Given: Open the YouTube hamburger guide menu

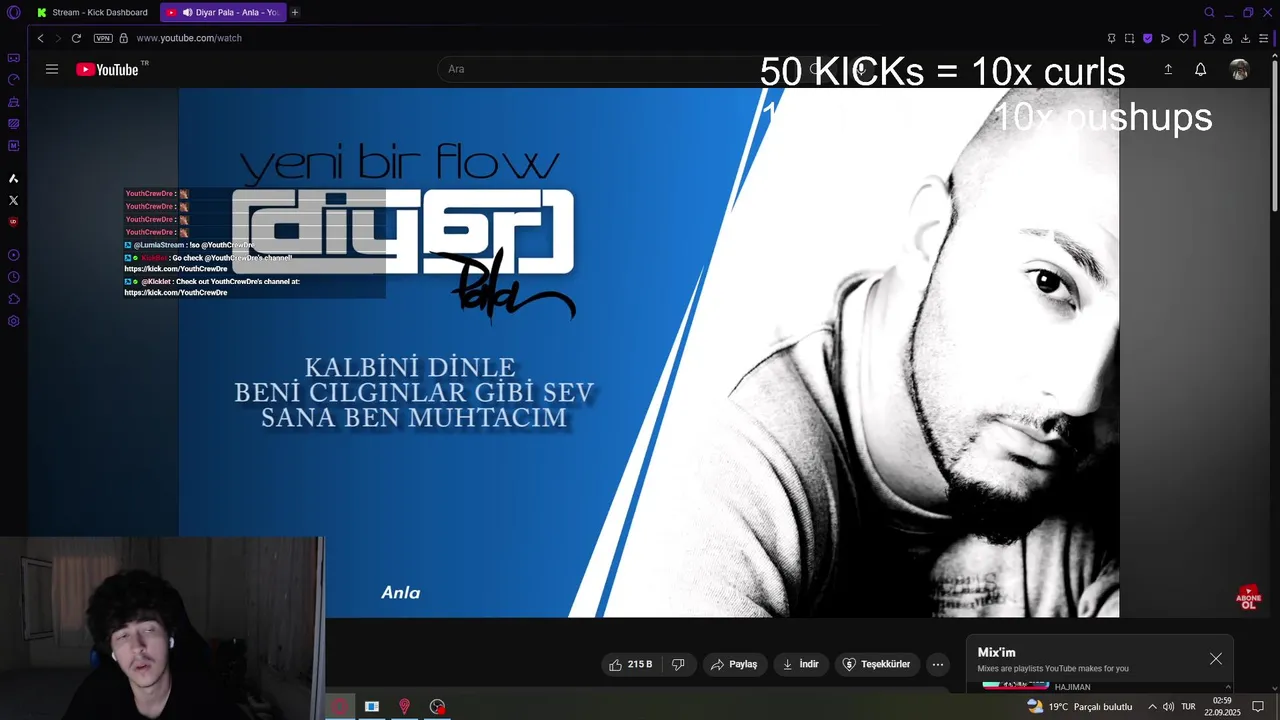Looking at the screenshot, I should pyautogui.click(x=52, y=69).
